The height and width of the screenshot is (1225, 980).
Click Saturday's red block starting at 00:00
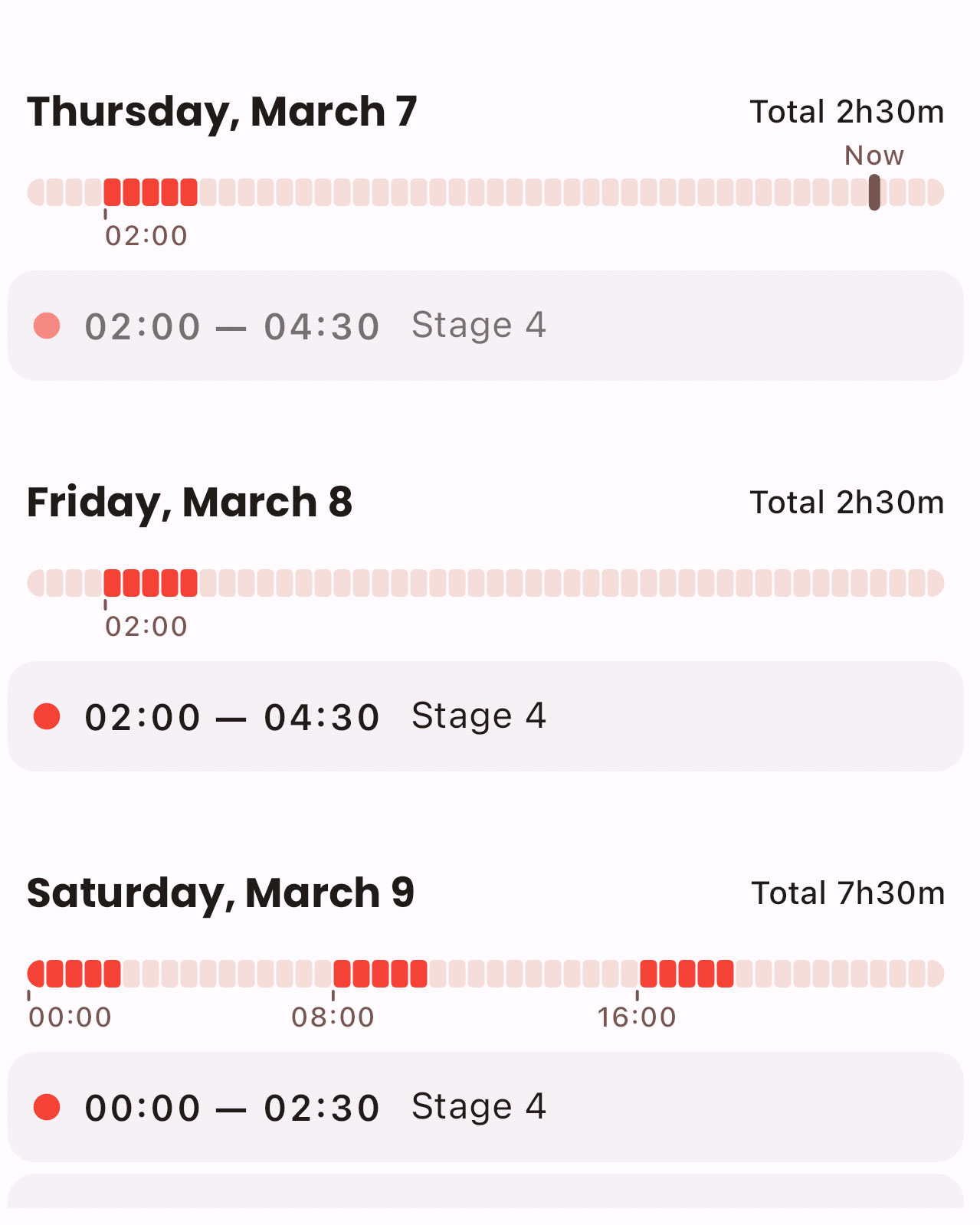74,974
